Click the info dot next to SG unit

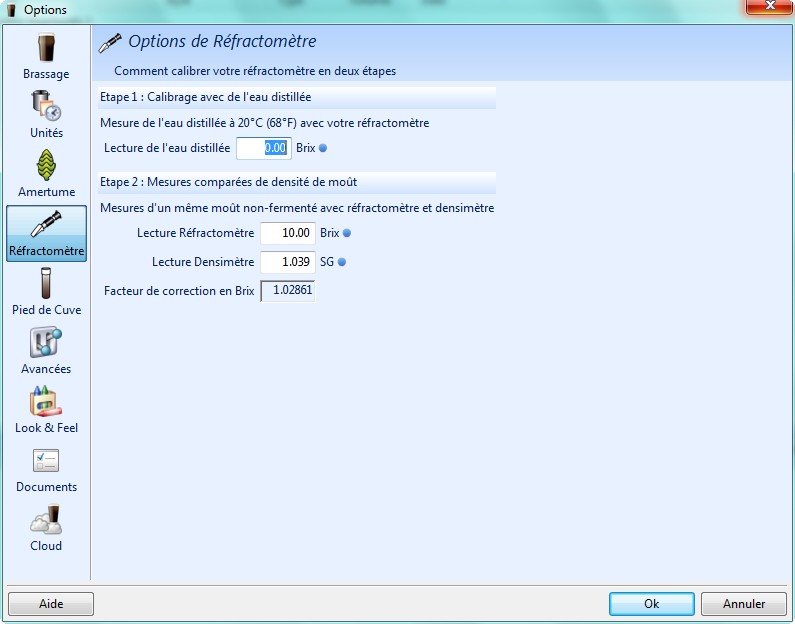coord(341,262)
